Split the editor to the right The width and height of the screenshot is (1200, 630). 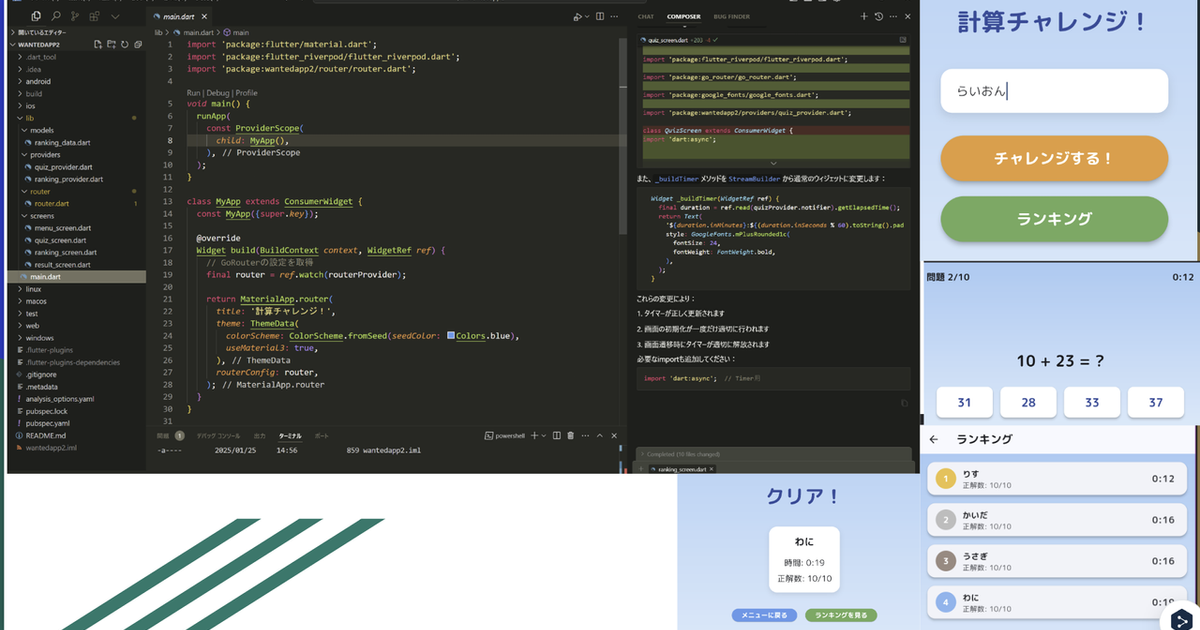tap(600, 17)
